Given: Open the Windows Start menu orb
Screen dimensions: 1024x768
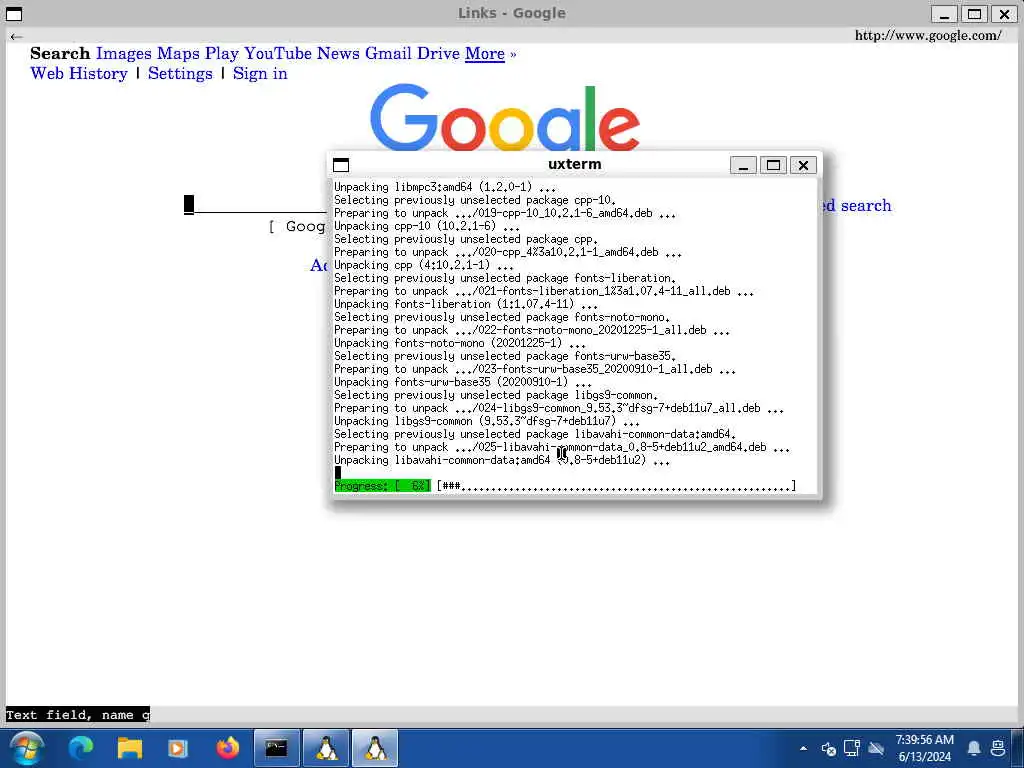Looking at the screenshot, I should pyautogui.click(x=27, y=748).
